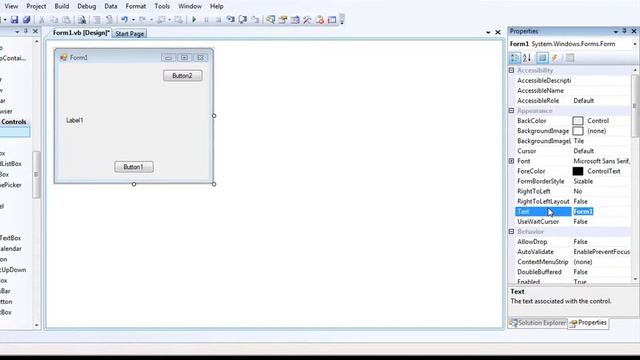This screenshot has width=640, height=360.
Task: Collapse the Accessibility category
Action: (511, 70)
